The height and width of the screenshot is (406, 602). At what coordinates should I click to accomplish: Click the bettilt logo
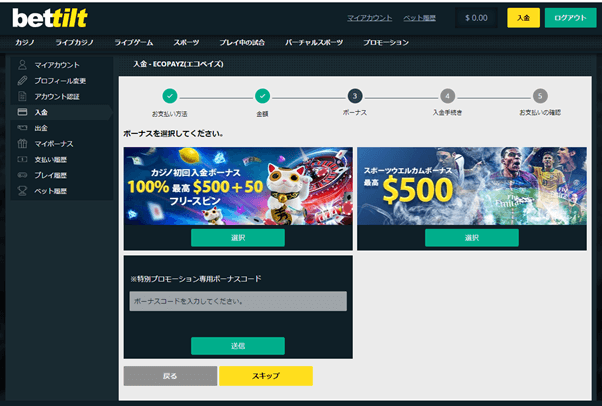[x=50, y=18]
